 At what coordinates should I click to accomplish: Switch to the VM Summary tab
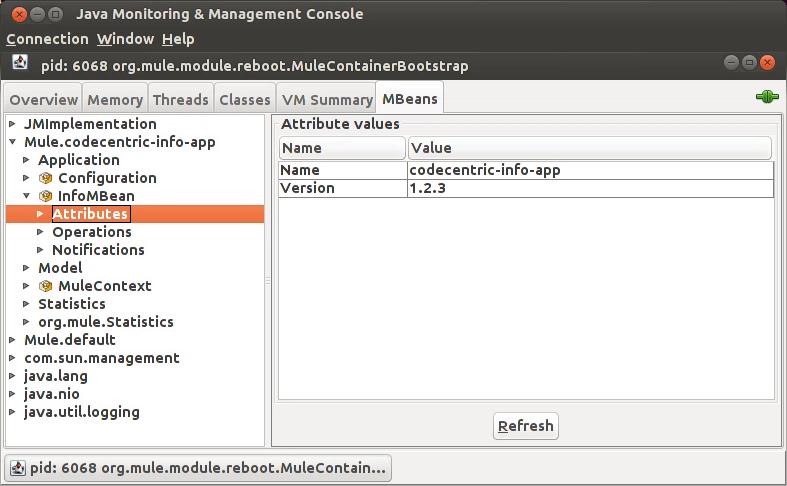click(327, 100)
